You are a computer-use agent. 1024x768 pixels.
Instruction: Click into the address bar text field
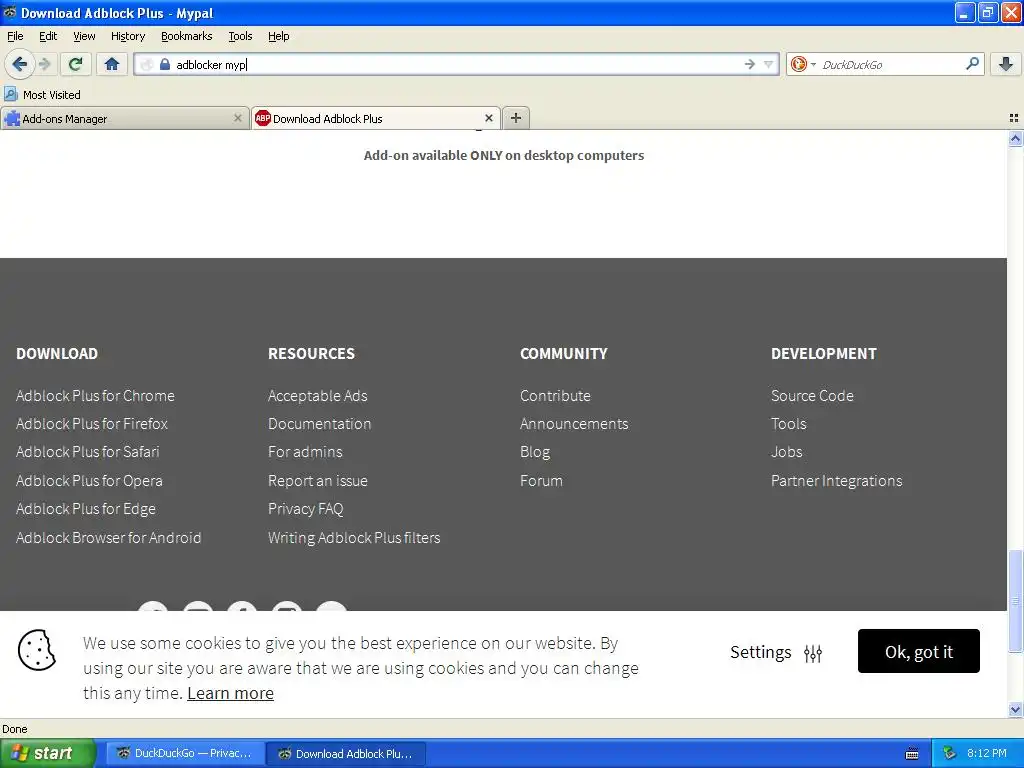point(457,64)
